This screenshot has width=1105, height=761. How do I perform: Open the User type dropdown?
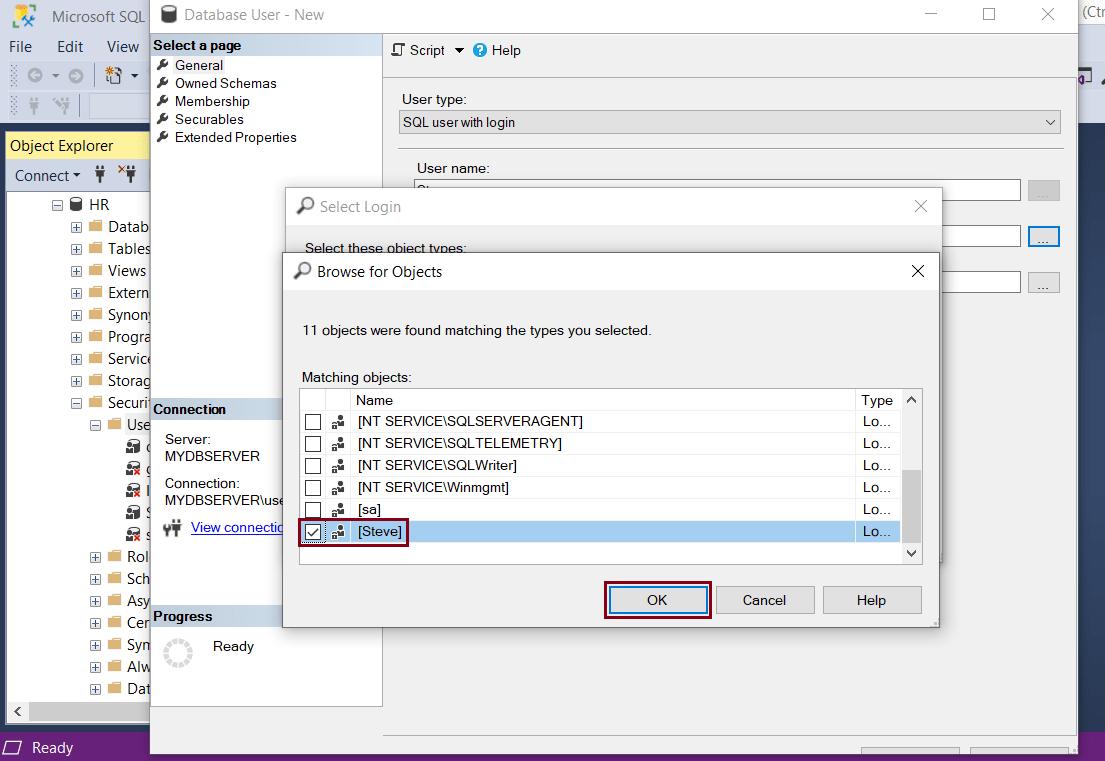pos(1051,121)
